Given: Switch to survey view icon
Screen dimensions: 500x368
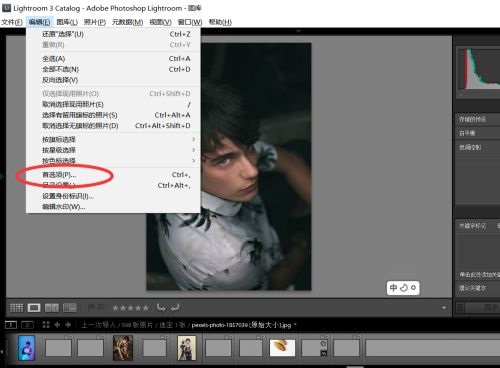Looking at the screenshot, I should pos(70,308).
